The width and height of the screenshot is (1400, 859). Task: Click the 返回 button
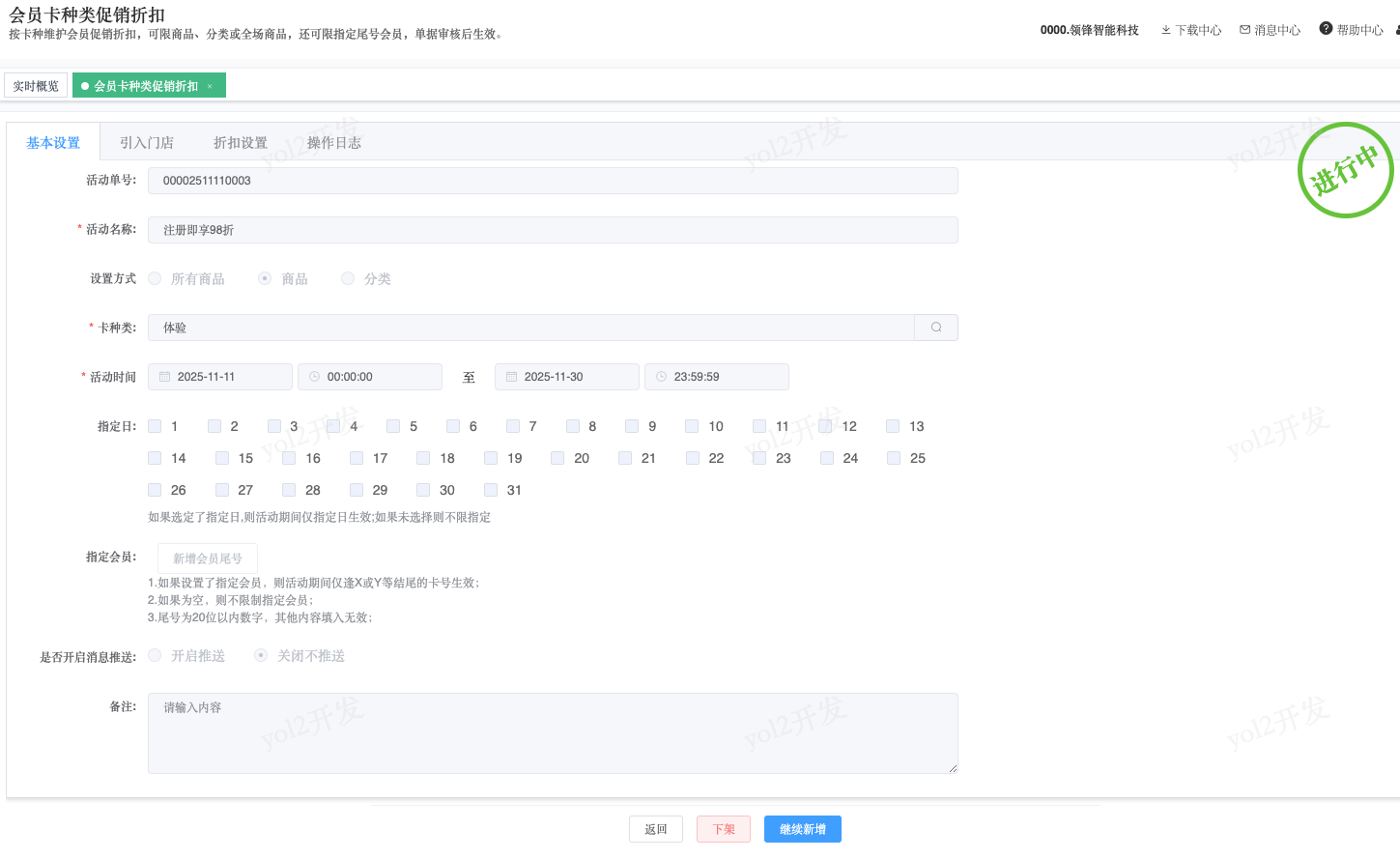pos(656,829)
